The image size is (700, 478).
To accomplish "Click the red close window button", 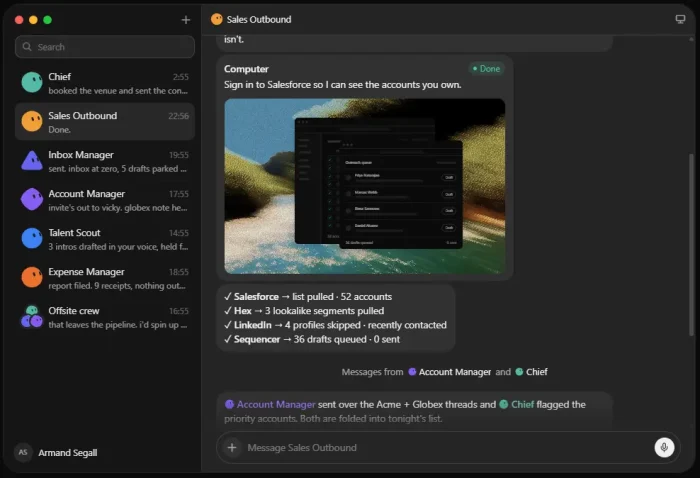I will (x=19, y=20).
